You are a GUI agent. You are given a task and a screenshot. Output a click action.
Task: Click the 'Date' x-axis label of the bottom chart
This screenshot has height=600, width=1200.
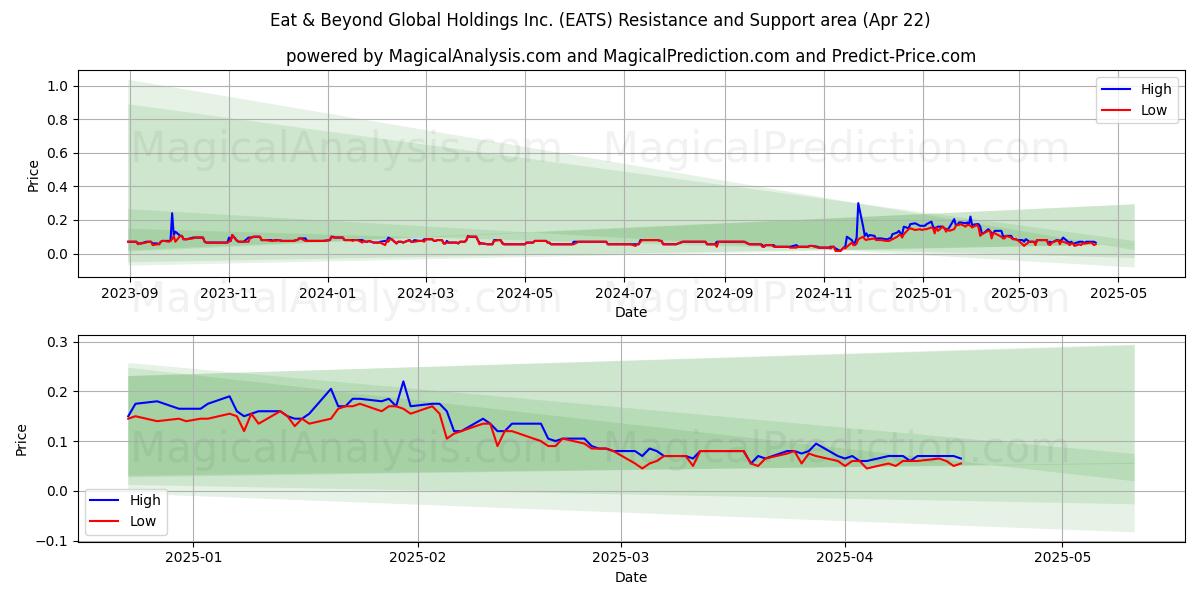(631, 577)
